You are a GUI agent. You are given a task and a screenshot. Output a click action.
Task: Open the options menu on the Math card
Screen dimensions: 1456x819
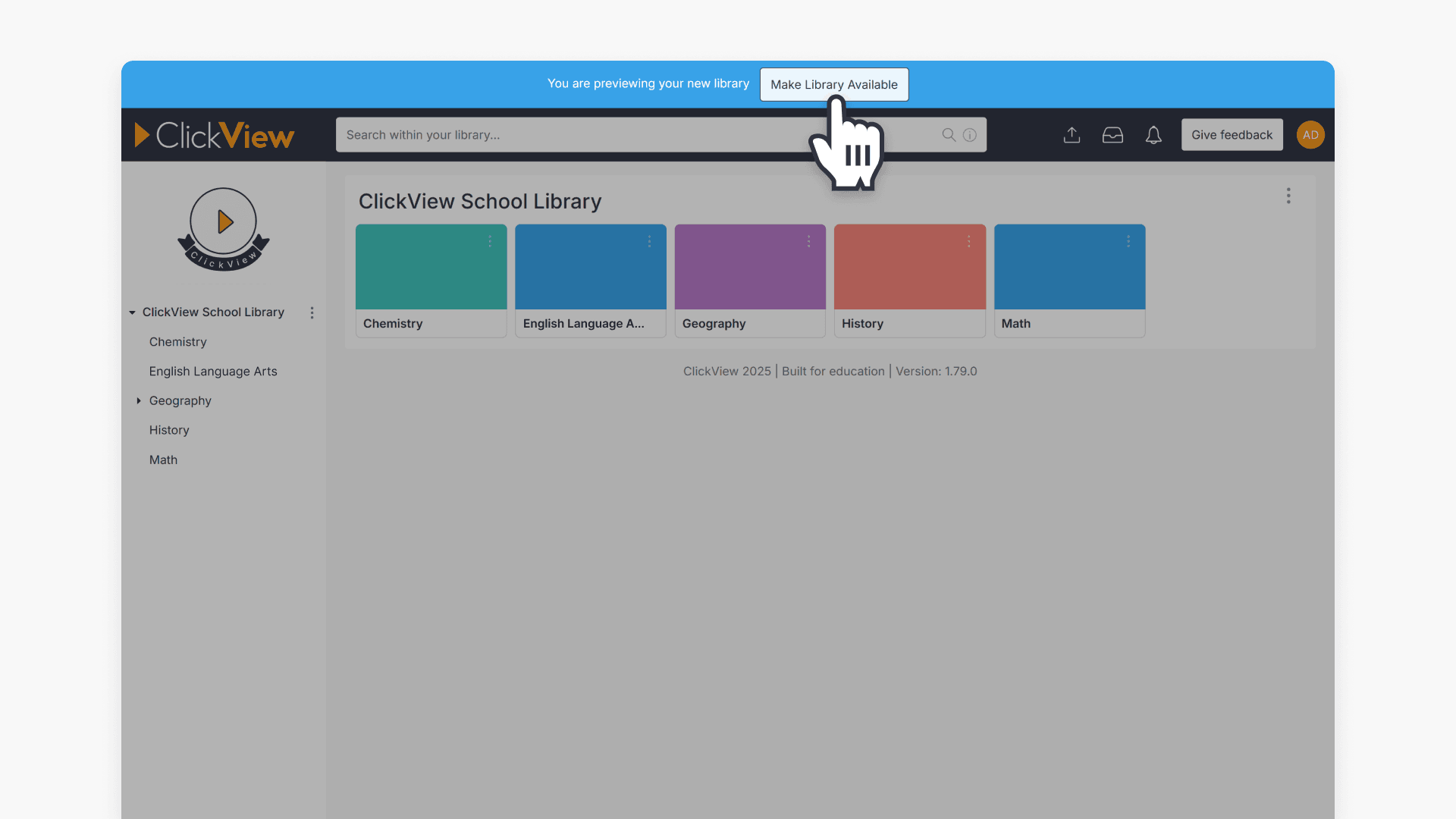coord(1128,241)
